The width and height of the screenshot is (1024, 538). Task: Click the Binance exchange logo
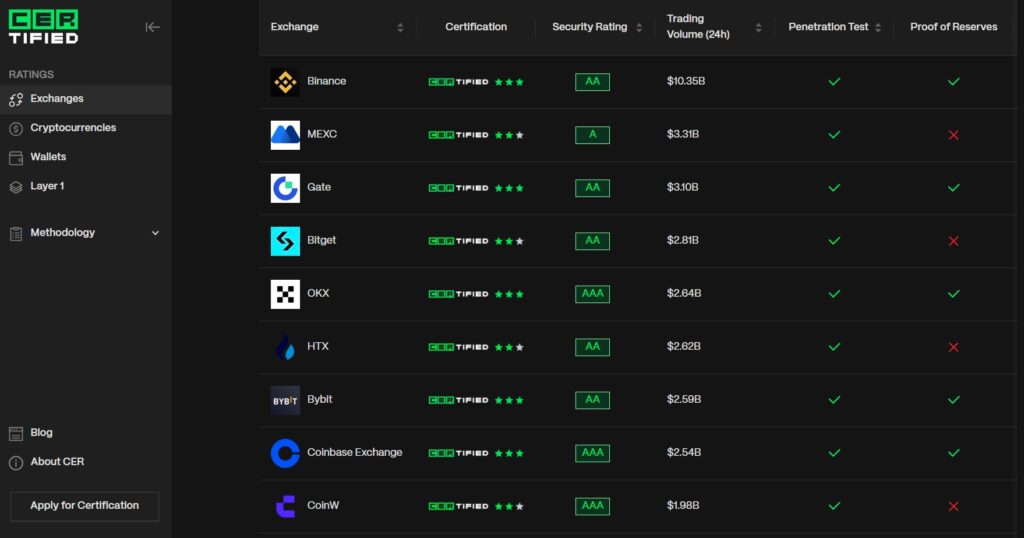click(x=285, y=82)
